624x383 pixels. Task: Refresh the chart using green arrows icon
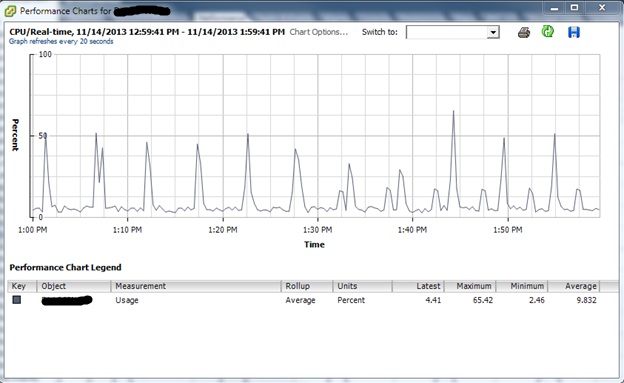[548, 31]
